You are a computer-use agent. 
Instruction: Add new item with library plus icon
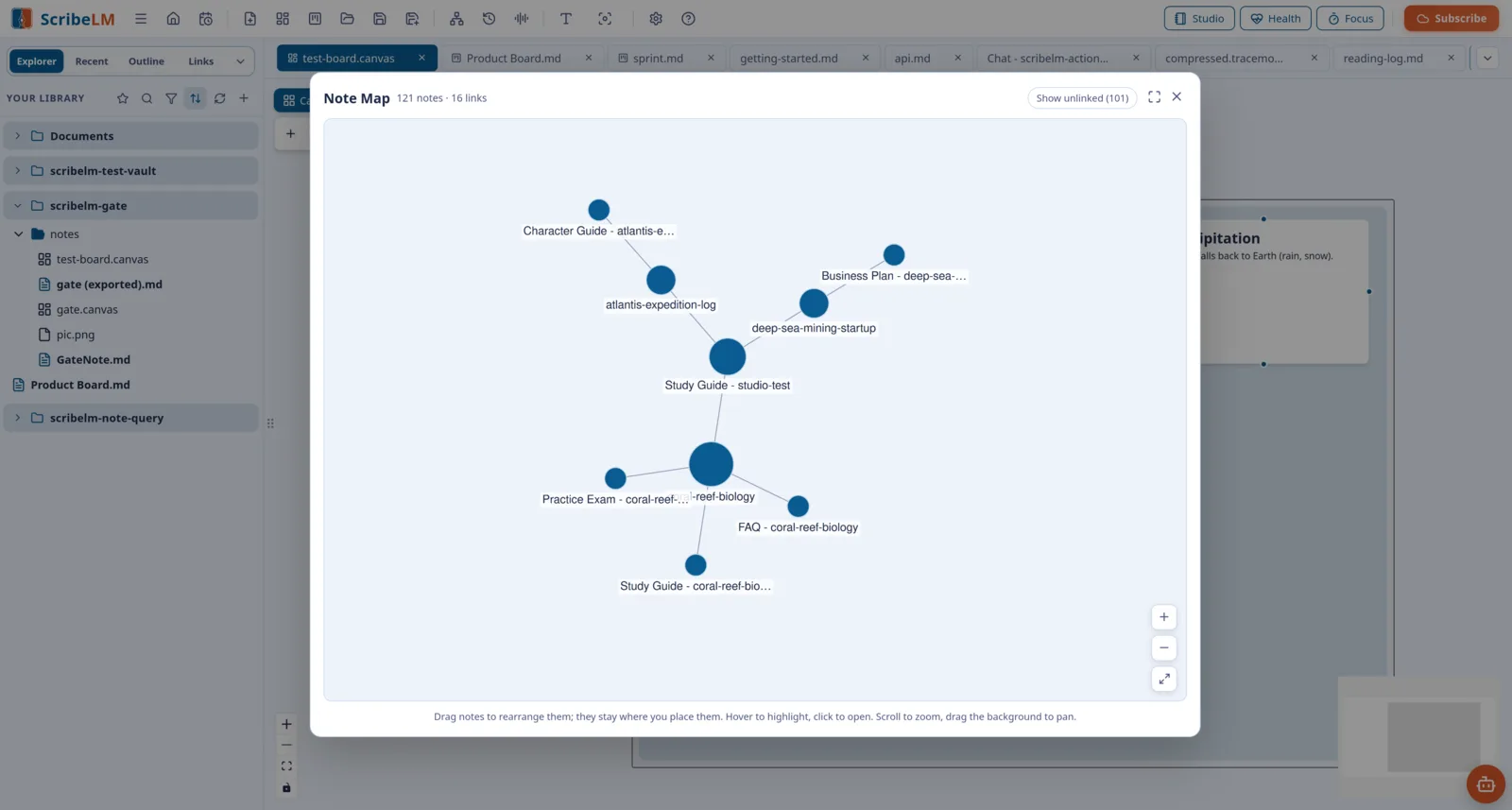[244, 98]
